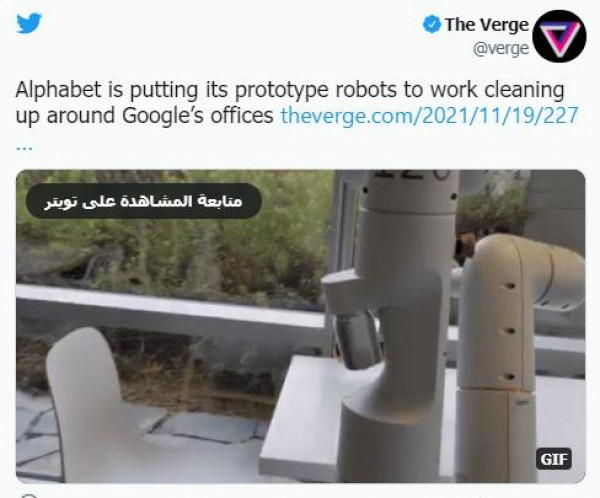Viewport: 600px width, 498px height.
Task: Play the robot arm GIF preview
Action: (300, 326)
